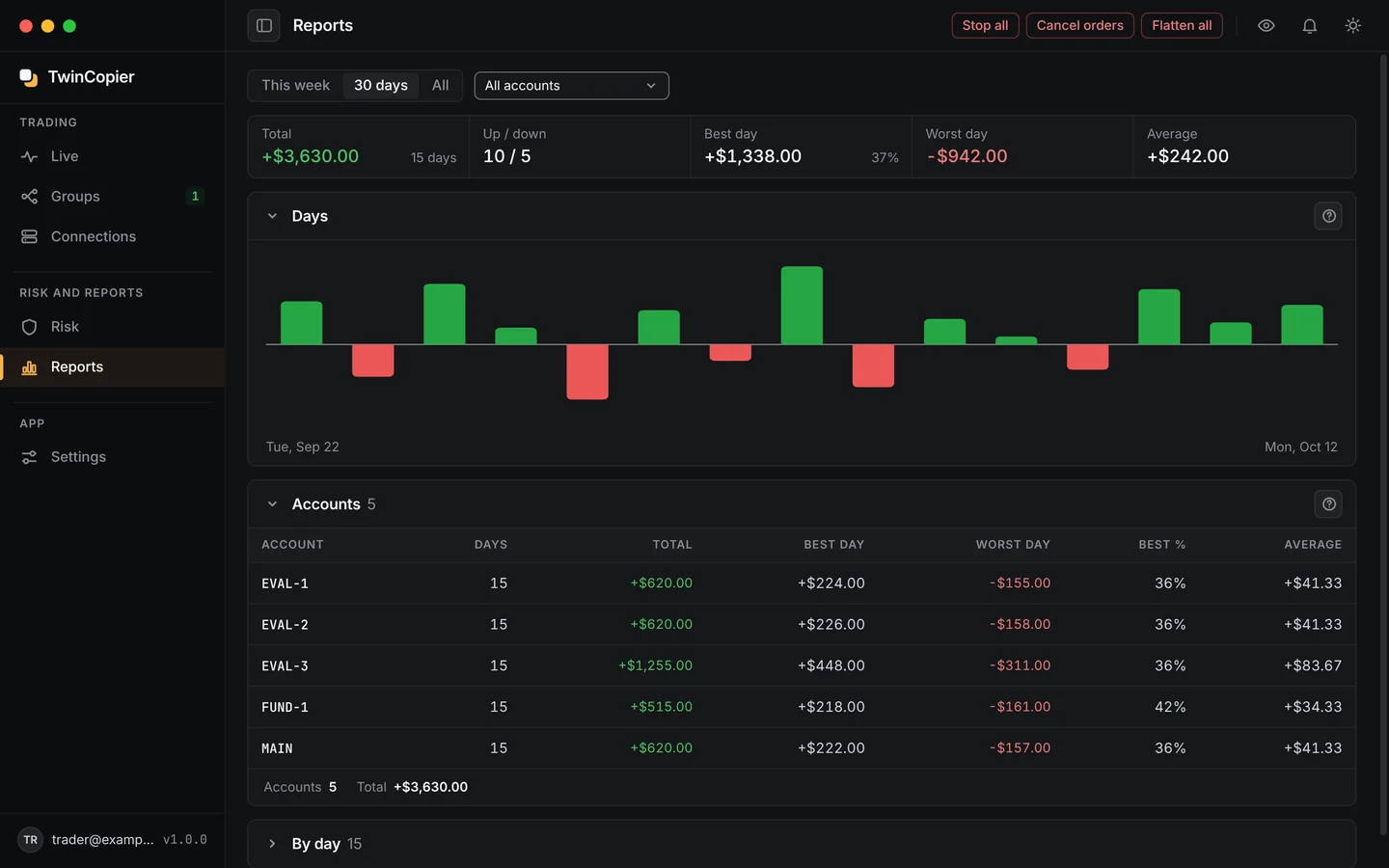Image resolution: width=1389 pixels, height=868 pixels.
Task: Click the MAIN account name
Action: pos(278,749)
